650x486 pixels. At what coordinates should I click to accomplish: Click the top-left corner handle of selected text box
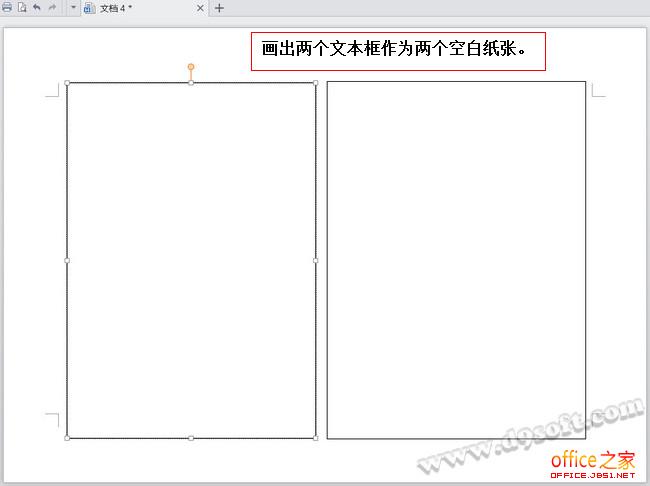click(67, 83)
